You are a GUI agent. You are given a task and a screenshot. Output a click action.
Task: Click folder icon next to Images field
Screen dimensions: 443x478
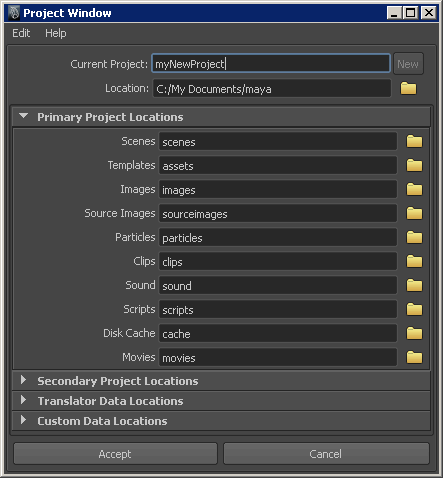414,189
